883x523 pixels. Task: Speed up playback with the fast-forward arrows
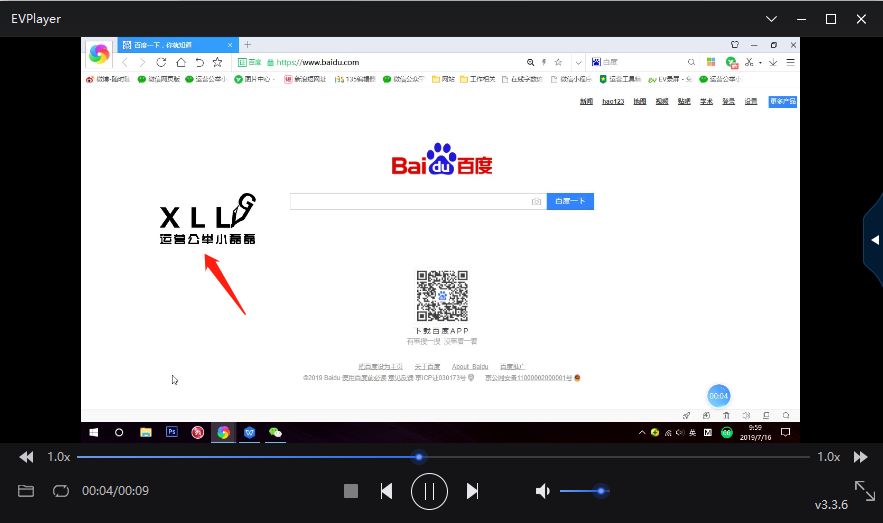(x=860, y=457)
